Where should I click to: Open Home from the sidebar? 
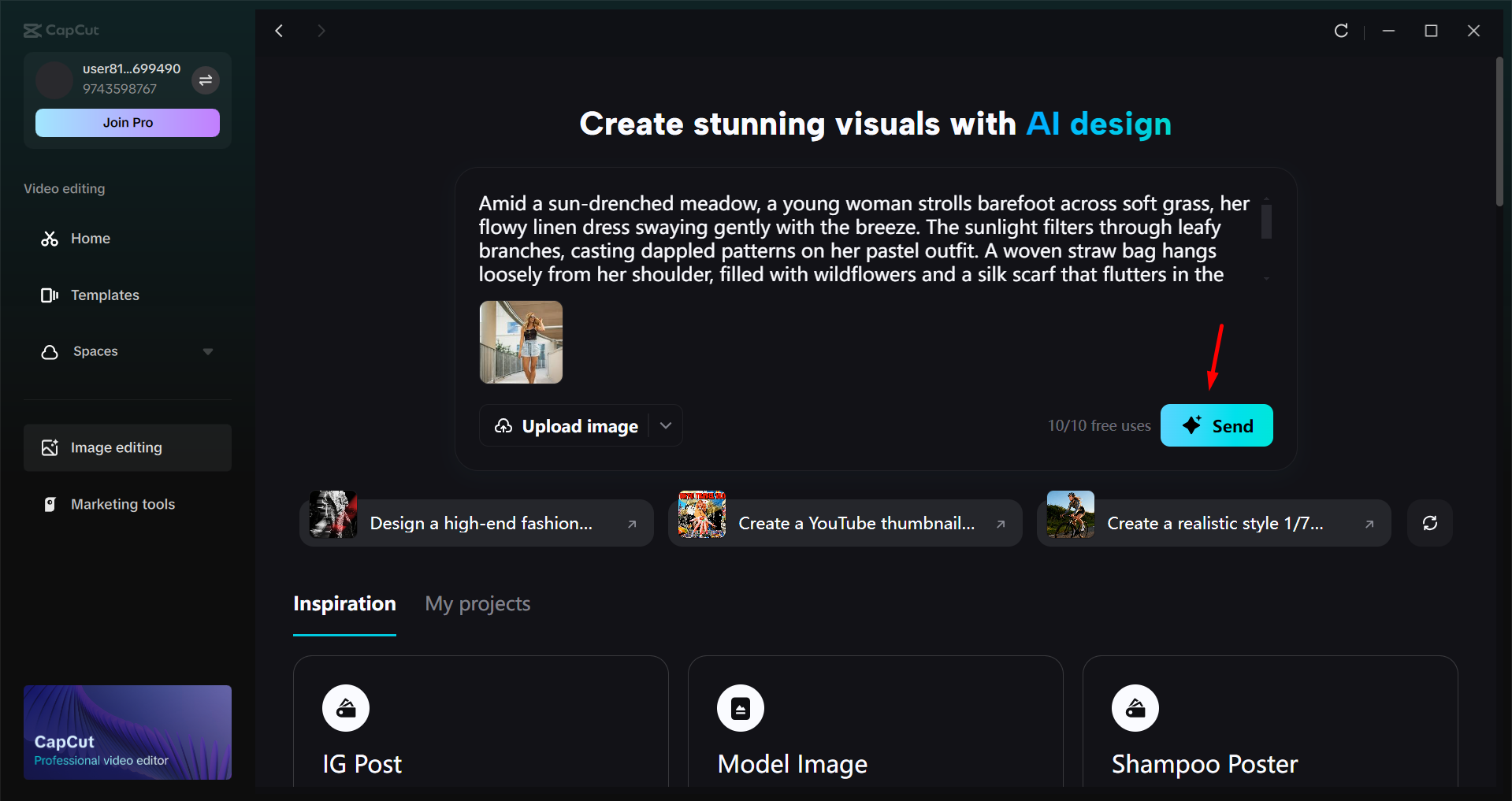[x=90, y=238]
